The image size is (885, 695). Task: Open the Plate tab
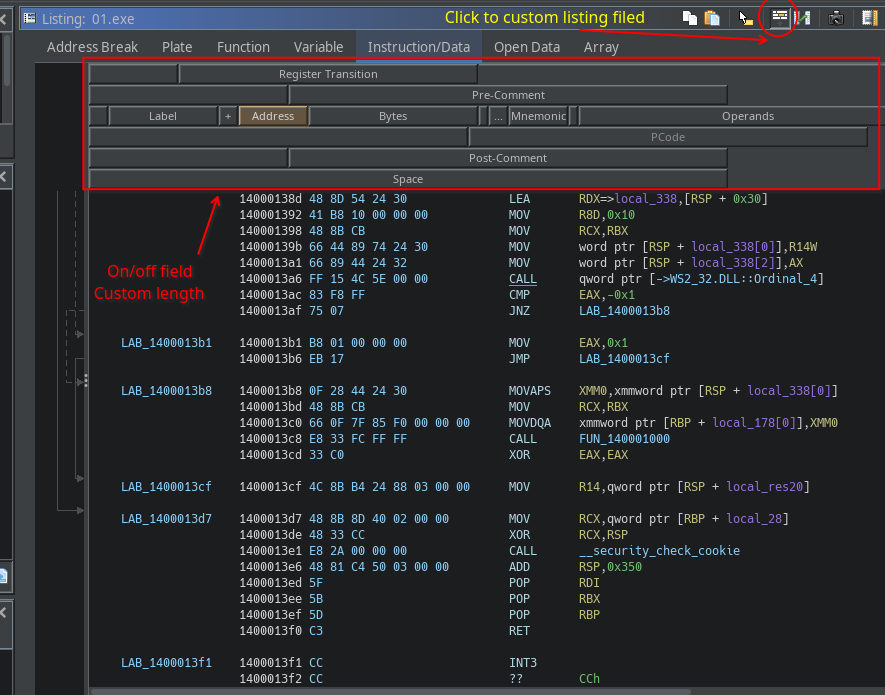click(x=177, y=47)
